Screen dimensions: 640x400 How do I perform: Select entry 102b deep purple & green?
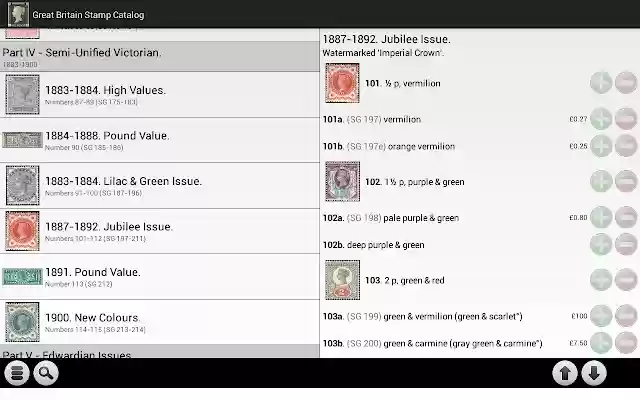click(373, 245)
